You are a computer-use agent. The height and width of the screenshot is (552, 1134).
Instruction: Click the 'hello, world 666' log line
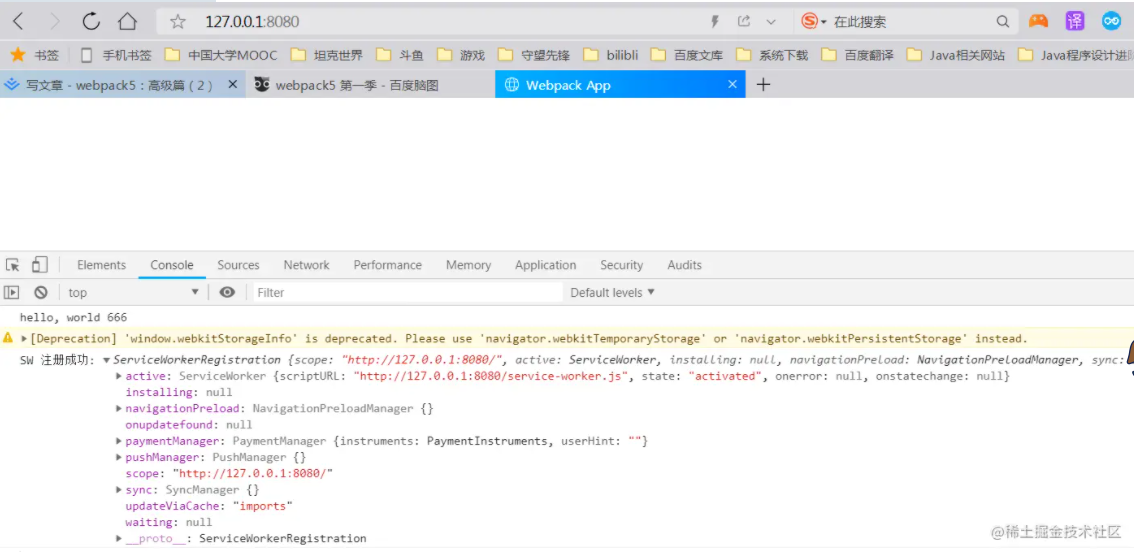(73, 317)
